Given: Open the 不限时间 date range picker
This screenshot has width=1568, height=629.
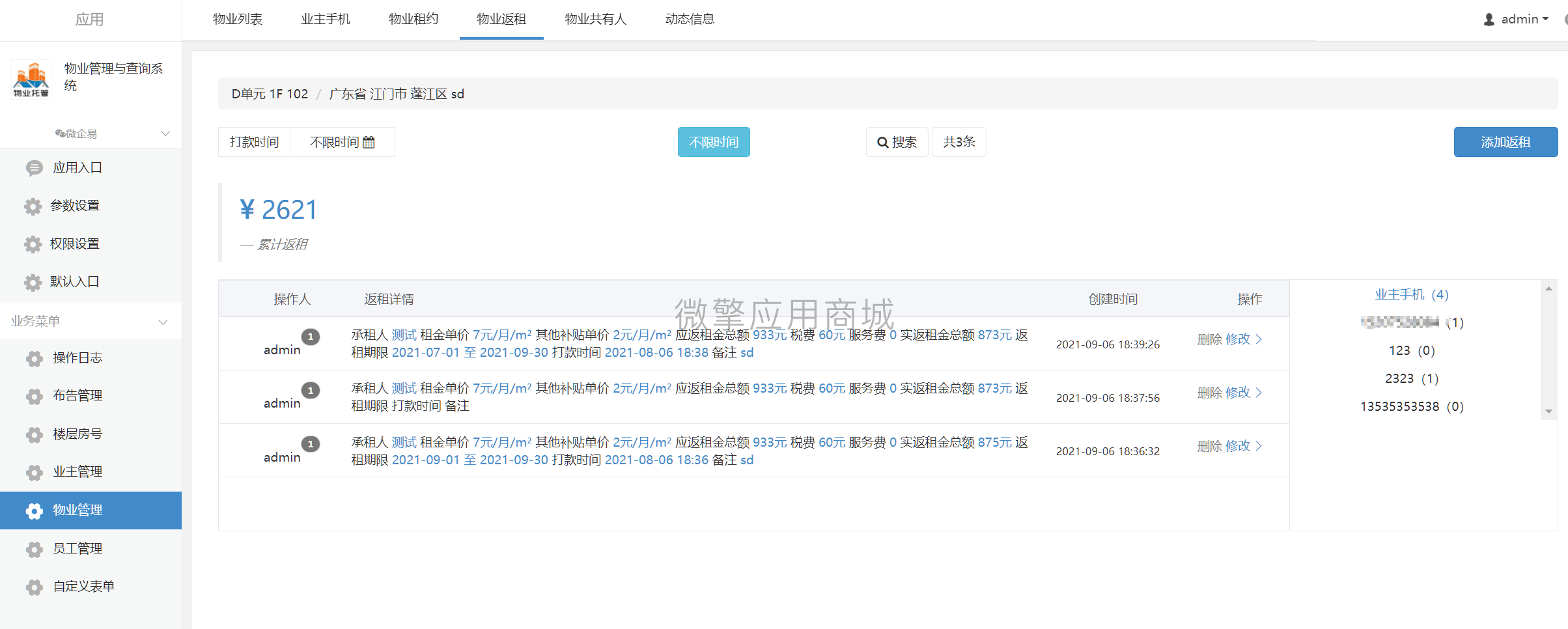Looking at the screenshot, I should (343, 142).
